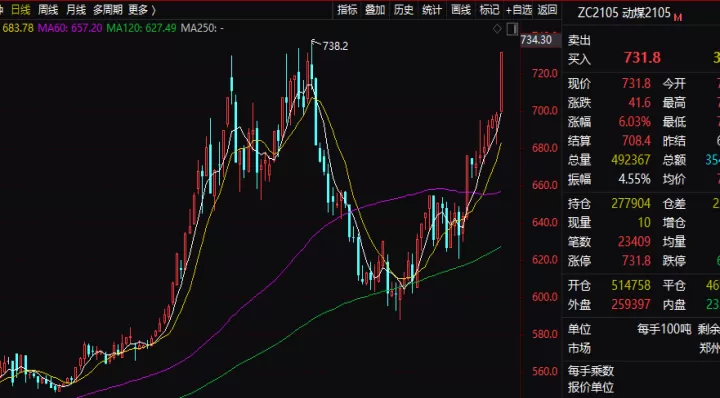Click the yellow 683.78 MA value
The height and width of the screenshot is (398, 720).
[18, 28]
